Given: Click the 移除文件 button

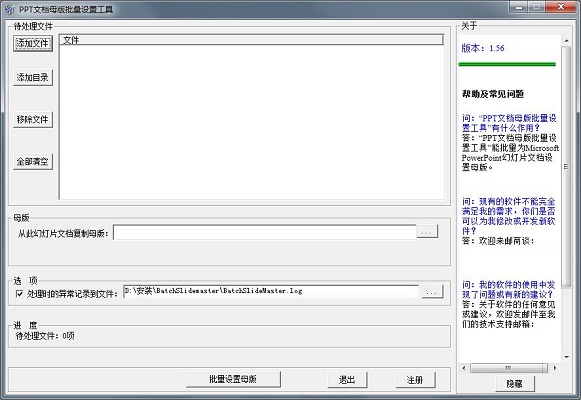Looking at the screenshot, I should click(x=33, y=119).
